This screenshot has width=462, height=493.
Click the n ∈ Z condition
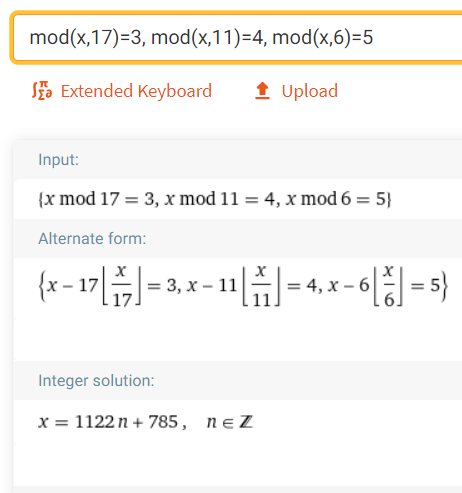[x=230, y=422]
